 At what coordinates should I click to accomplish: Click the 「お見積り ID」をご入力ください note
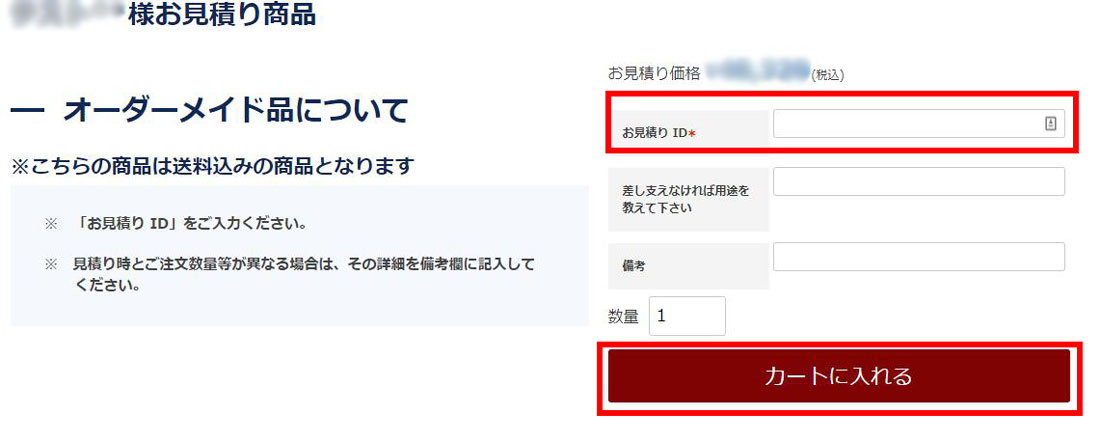click(191, 226)
